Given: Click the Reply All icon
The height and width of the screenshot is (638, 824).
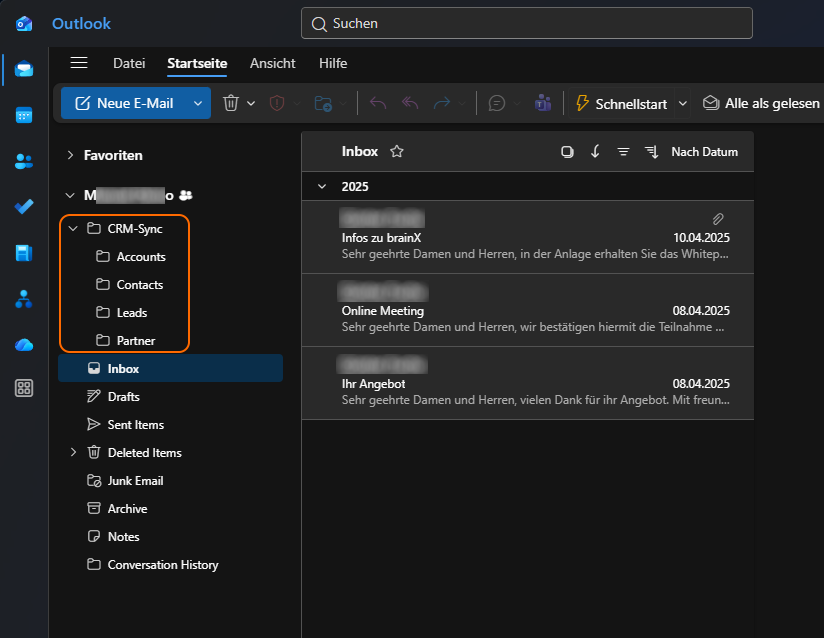Looking at the screenshot, I should [410, 103].
